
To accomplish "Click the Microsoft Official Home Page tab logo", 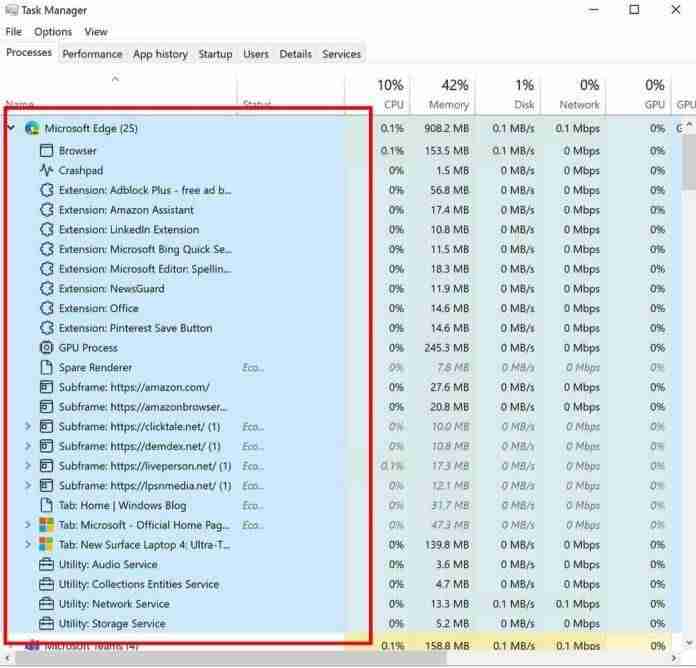I will pyautogui.click(x=46, y=525).
